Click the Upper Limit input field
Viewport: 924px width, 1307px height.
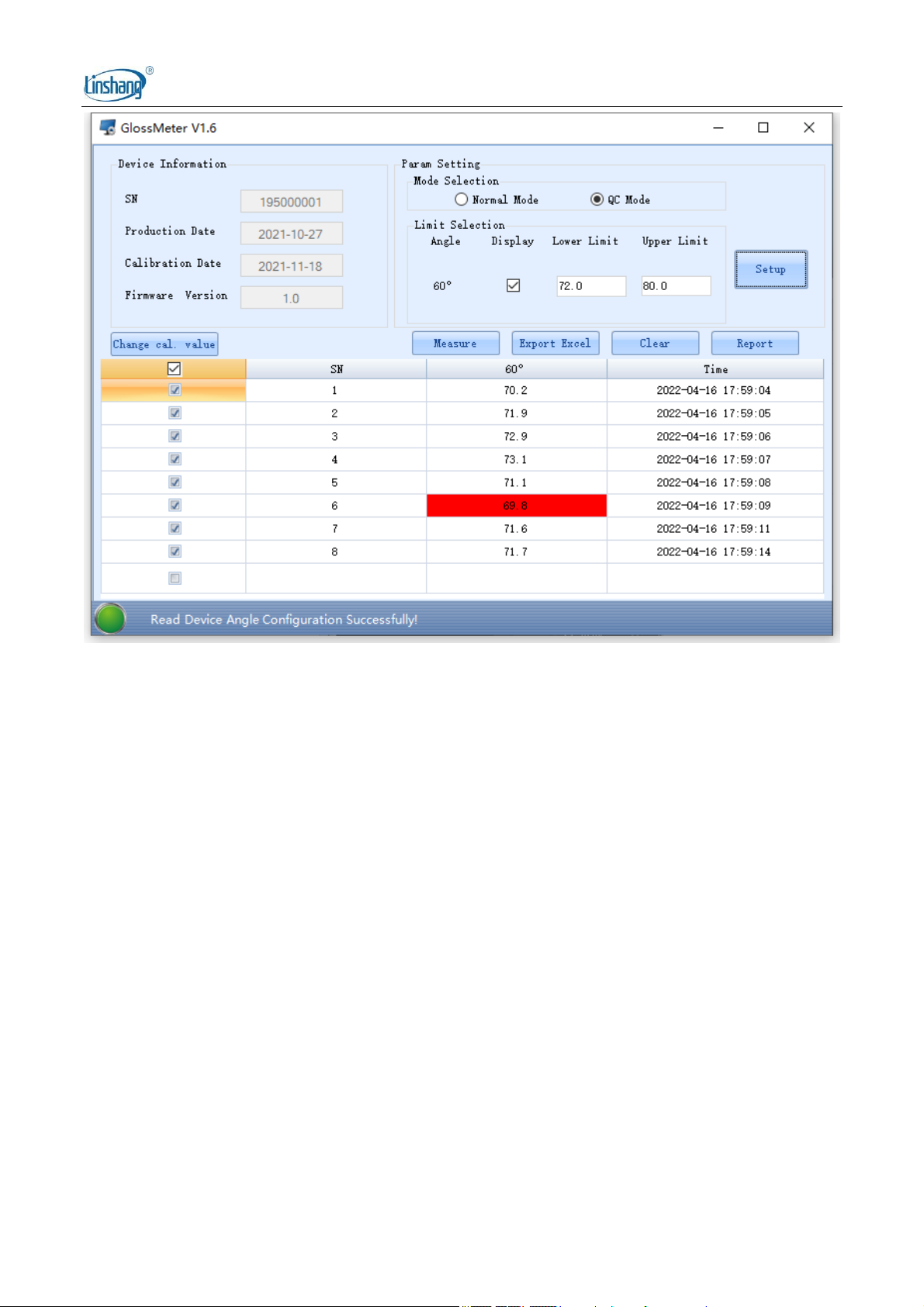[675, 286]
